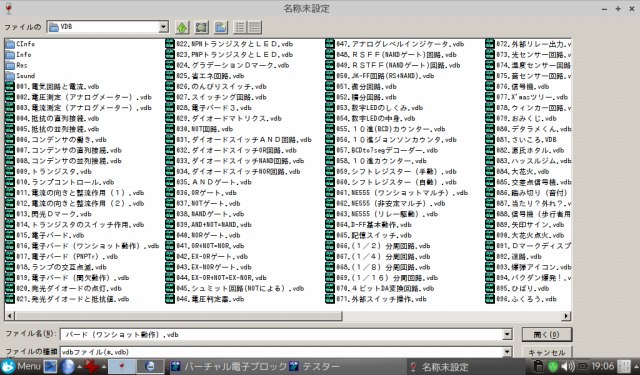Select the icon of 058.10進カウンター.vdb
640x375 pixels.
point(330,160)
